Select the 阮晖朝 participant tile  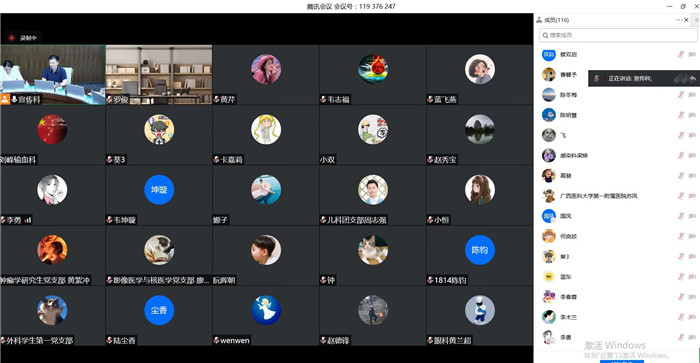pos(266,256)
